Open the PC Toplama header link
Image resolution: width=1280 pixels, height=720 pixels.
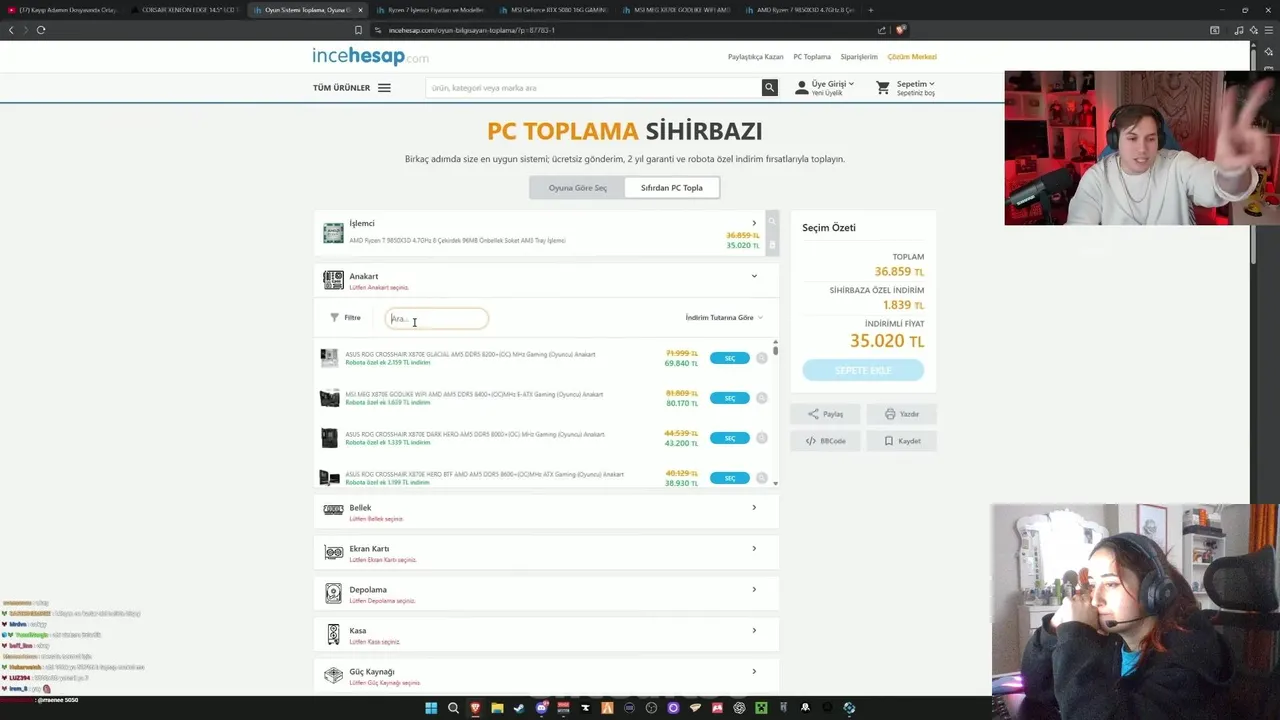812,57
